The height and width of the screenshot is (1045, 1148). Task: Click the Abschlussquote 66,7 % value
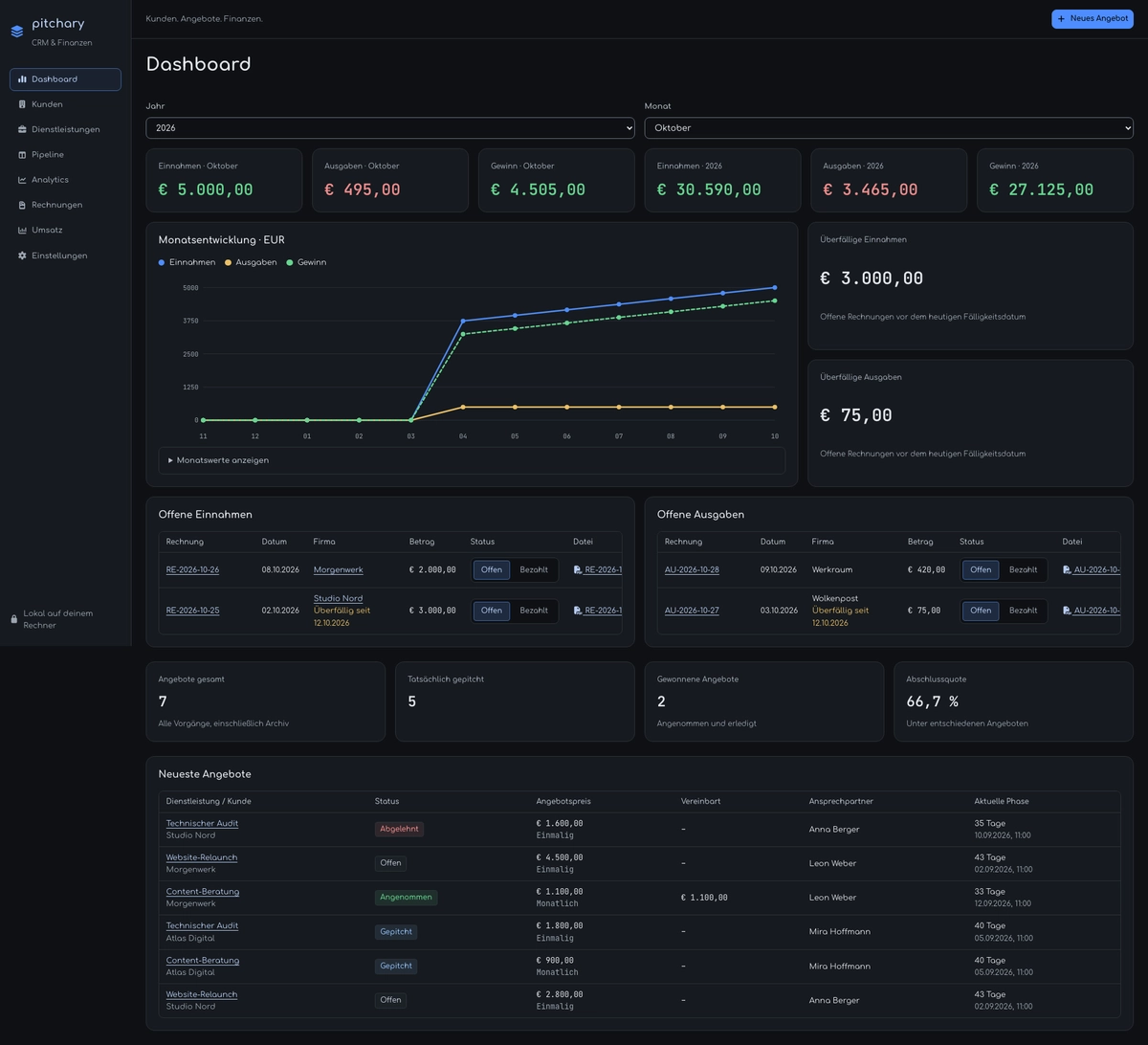(x=933, y=701)
